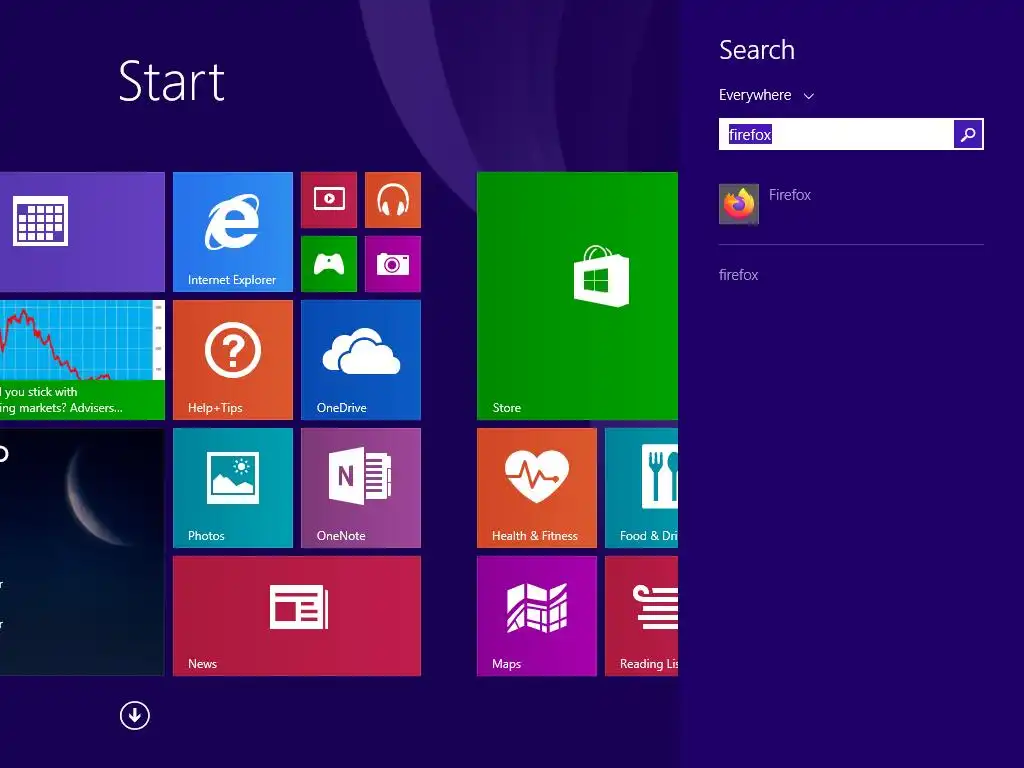Launch Firefox from the search results
This screenshot has height=768, width=1024.
[851, 204]
